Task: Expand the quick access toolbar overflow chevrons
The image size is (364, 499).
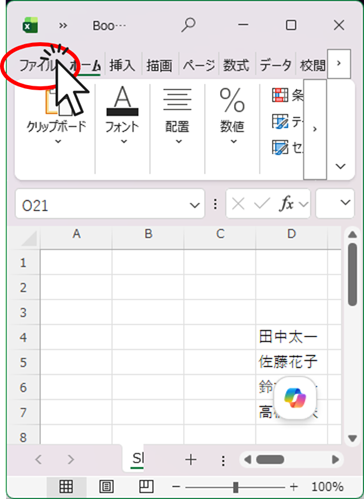Action: [x=63, y=26]
